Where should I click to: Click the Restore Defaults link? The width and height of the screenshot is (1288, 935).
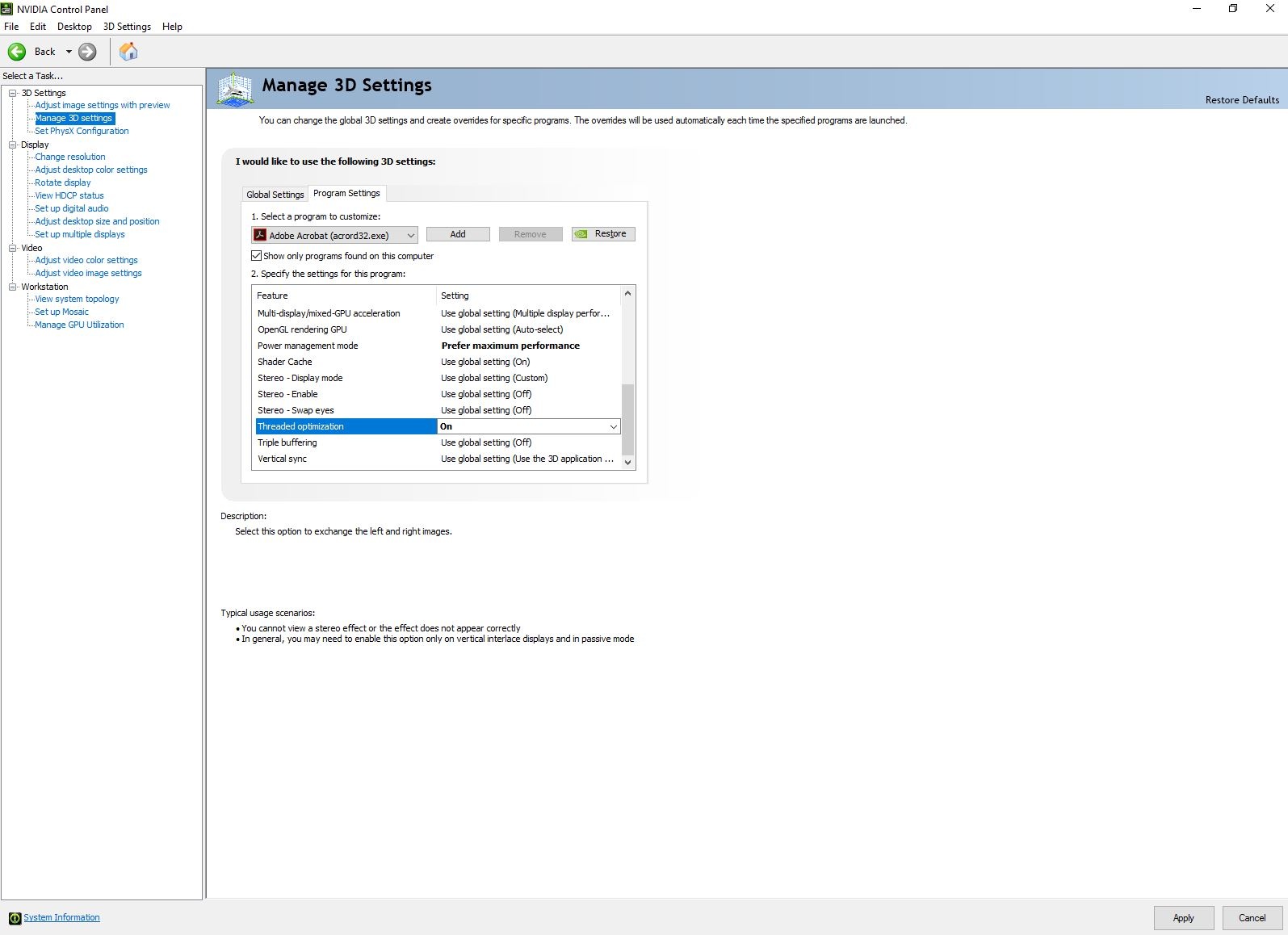point(1241,100)
